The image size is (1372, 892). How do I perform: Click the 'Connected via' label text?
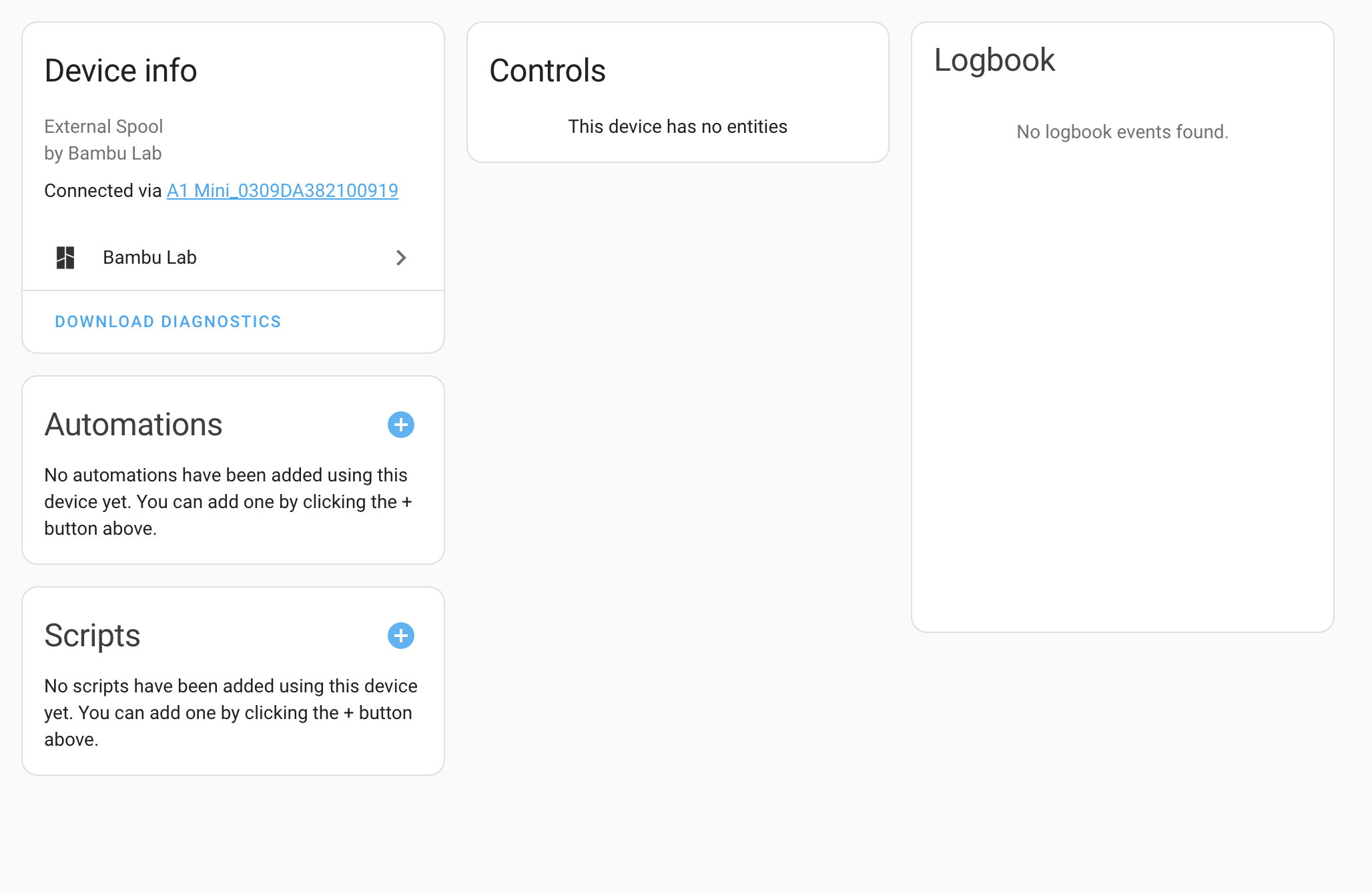click(101, 190)
